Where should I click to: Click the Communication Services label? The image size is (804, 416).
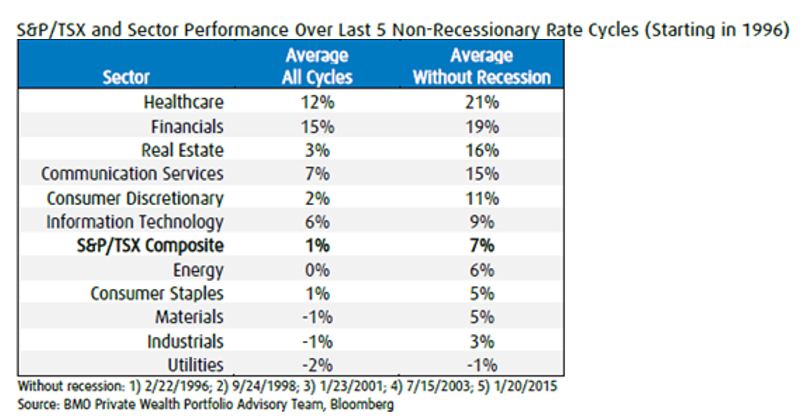[133, 174]
